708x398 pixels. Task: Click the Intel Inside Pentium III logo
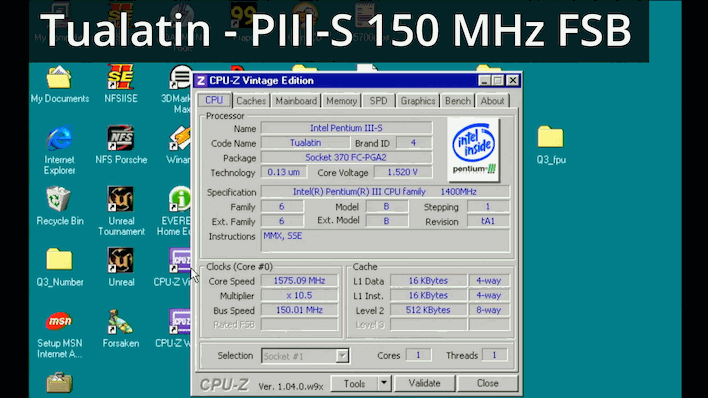(473, 150)
